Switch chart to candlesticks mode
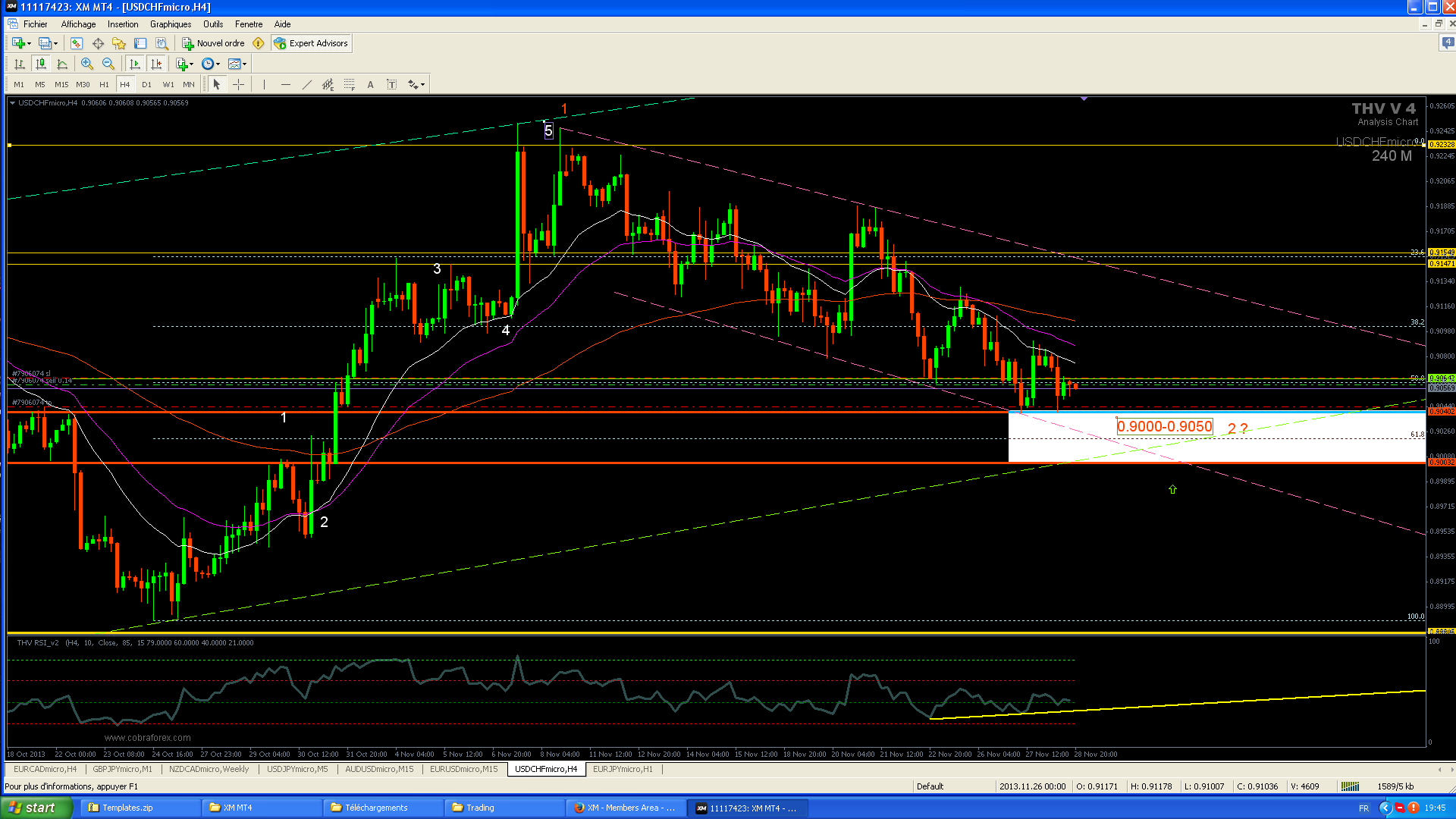 [x=41, y=64]
